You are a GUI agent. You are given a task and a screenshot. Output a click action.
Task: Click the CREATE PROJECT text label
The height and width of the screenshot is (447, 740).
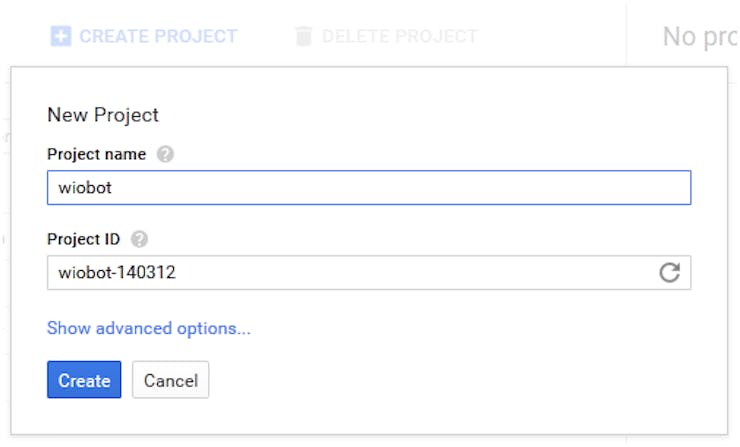pyautogui.click(x=158, y=36)
